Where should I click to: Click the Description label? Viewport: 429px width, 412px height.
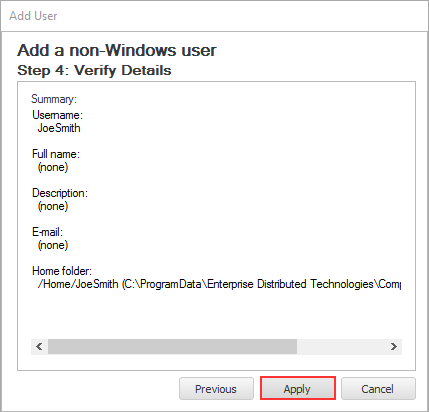60,193
